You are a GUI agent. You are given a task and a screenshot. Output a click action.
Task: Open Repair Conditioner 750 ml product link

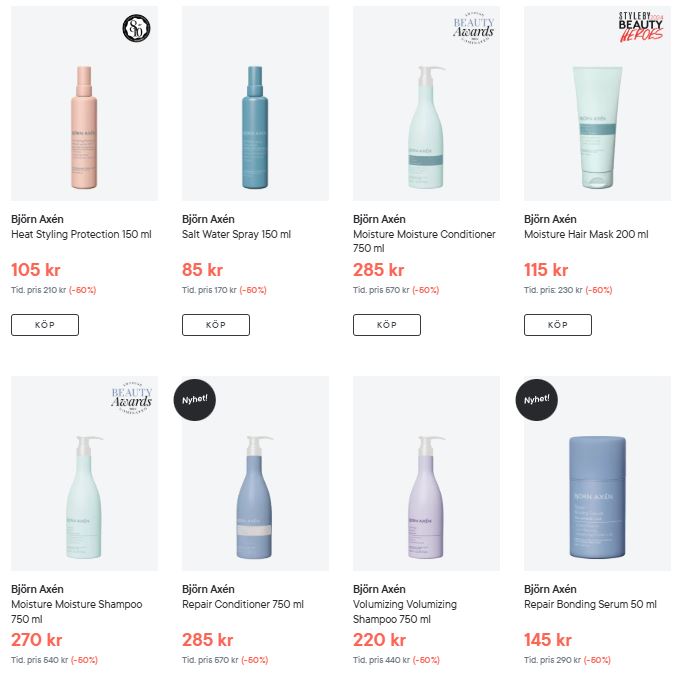click(x=243, y=604)
